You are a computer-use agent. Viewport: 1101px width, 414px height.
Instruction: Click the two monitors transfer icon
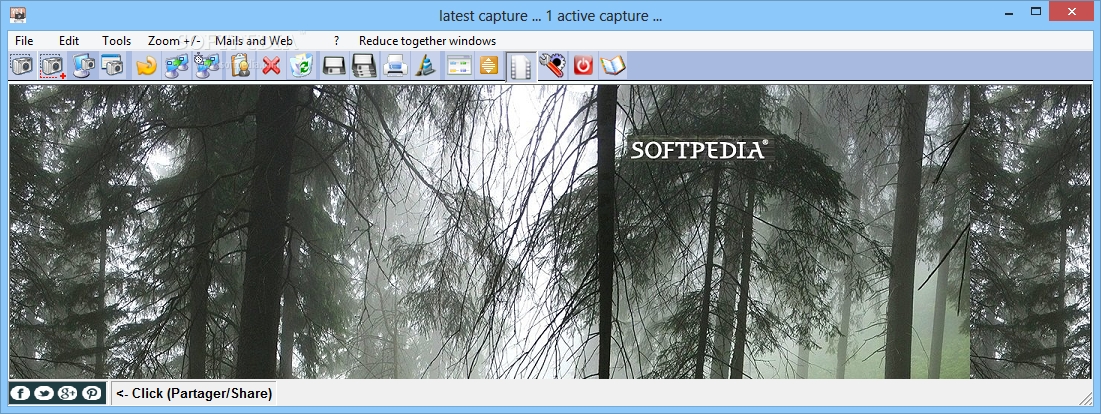pos(176,66)
